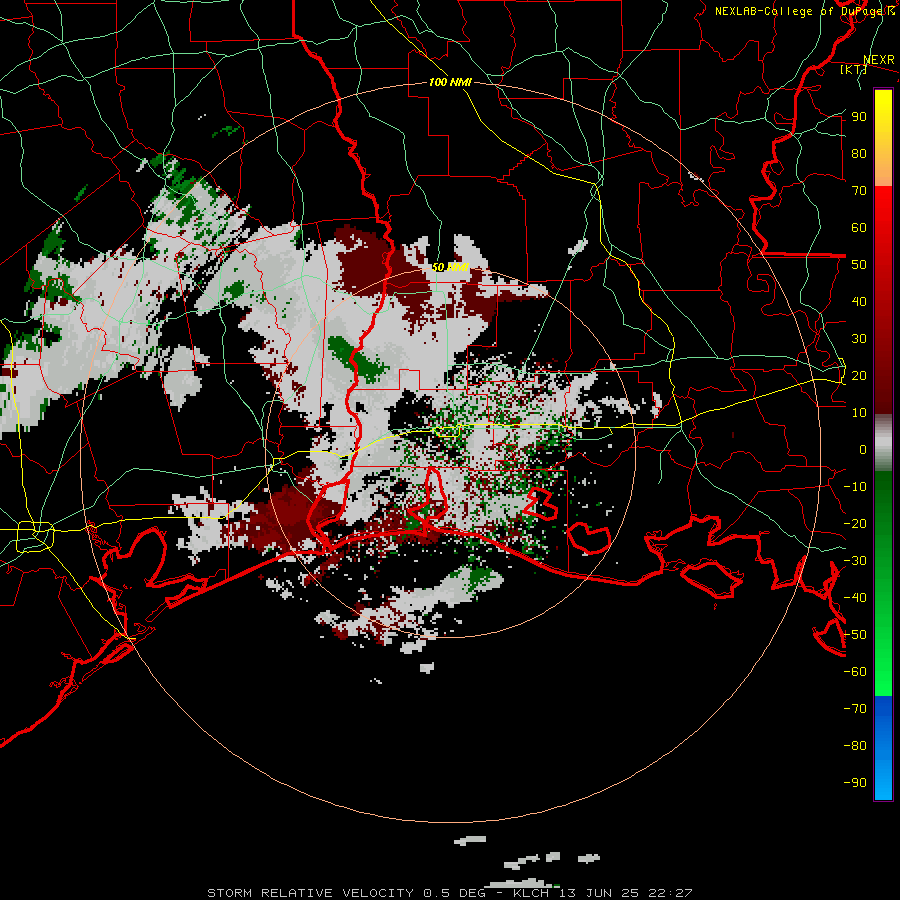Click the -60 scale value
The image size is (900, 900).
(855, 672)
